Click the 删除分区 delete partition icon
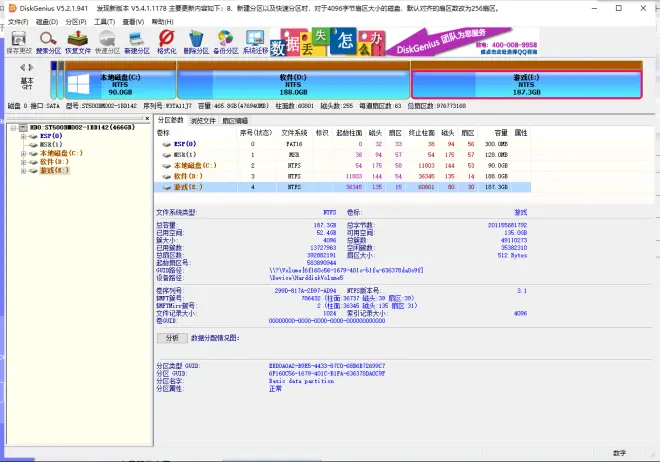 tap(196, 42)
